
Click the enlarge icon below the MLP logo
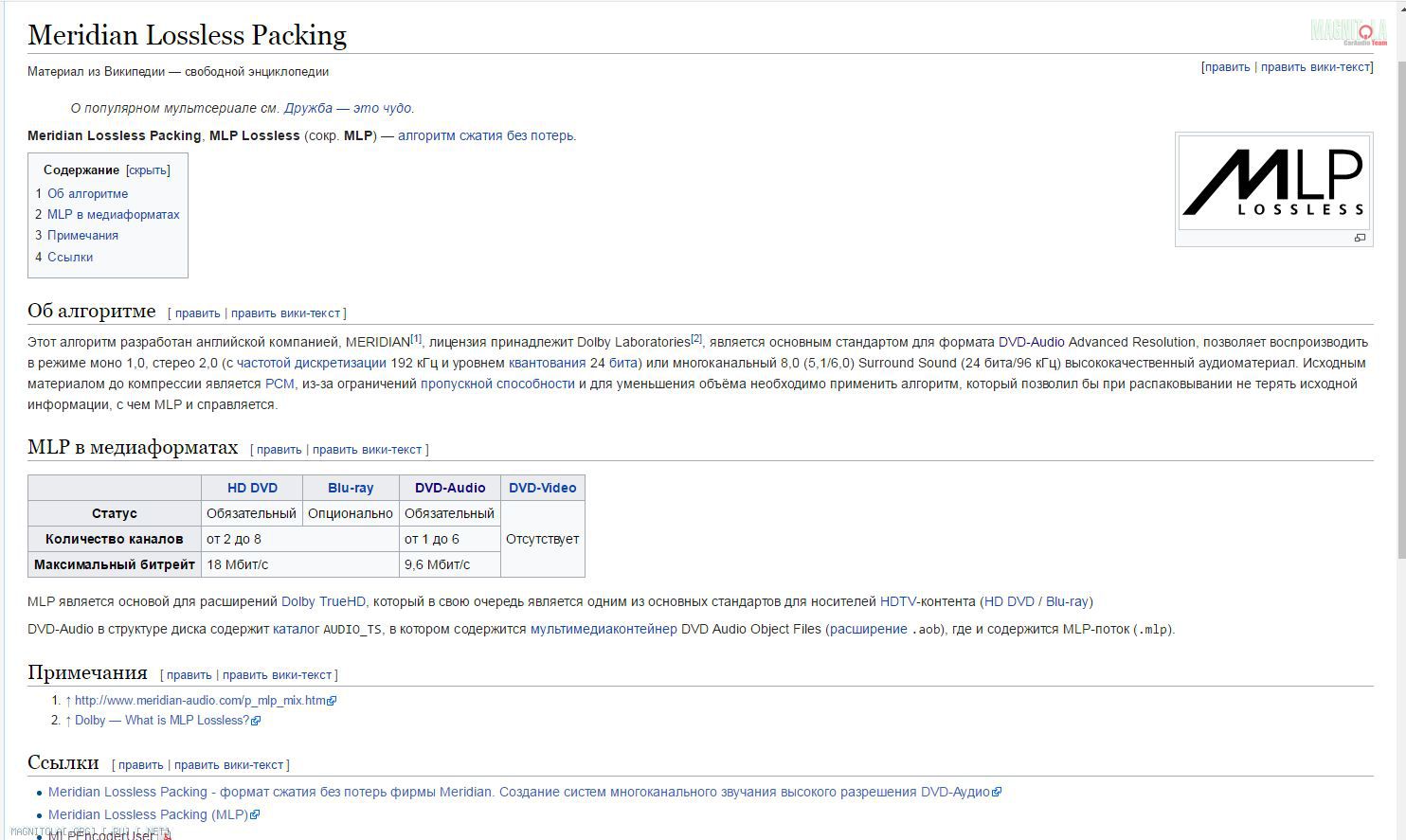tap(1360, 238)
